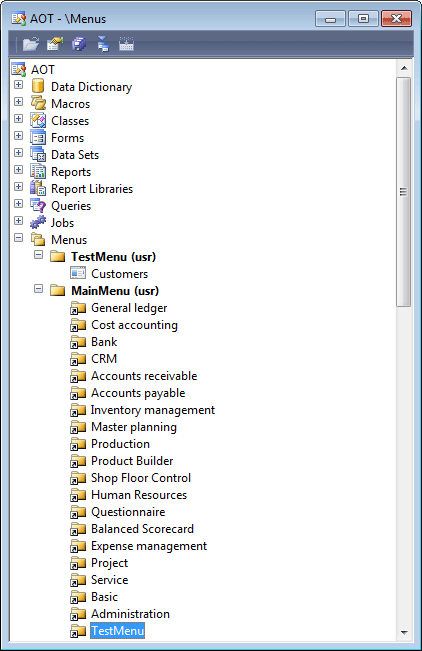This screenshot has width=422, height=651.
Task: Click the Customers menu item icon
Action: tap(78, 274)
